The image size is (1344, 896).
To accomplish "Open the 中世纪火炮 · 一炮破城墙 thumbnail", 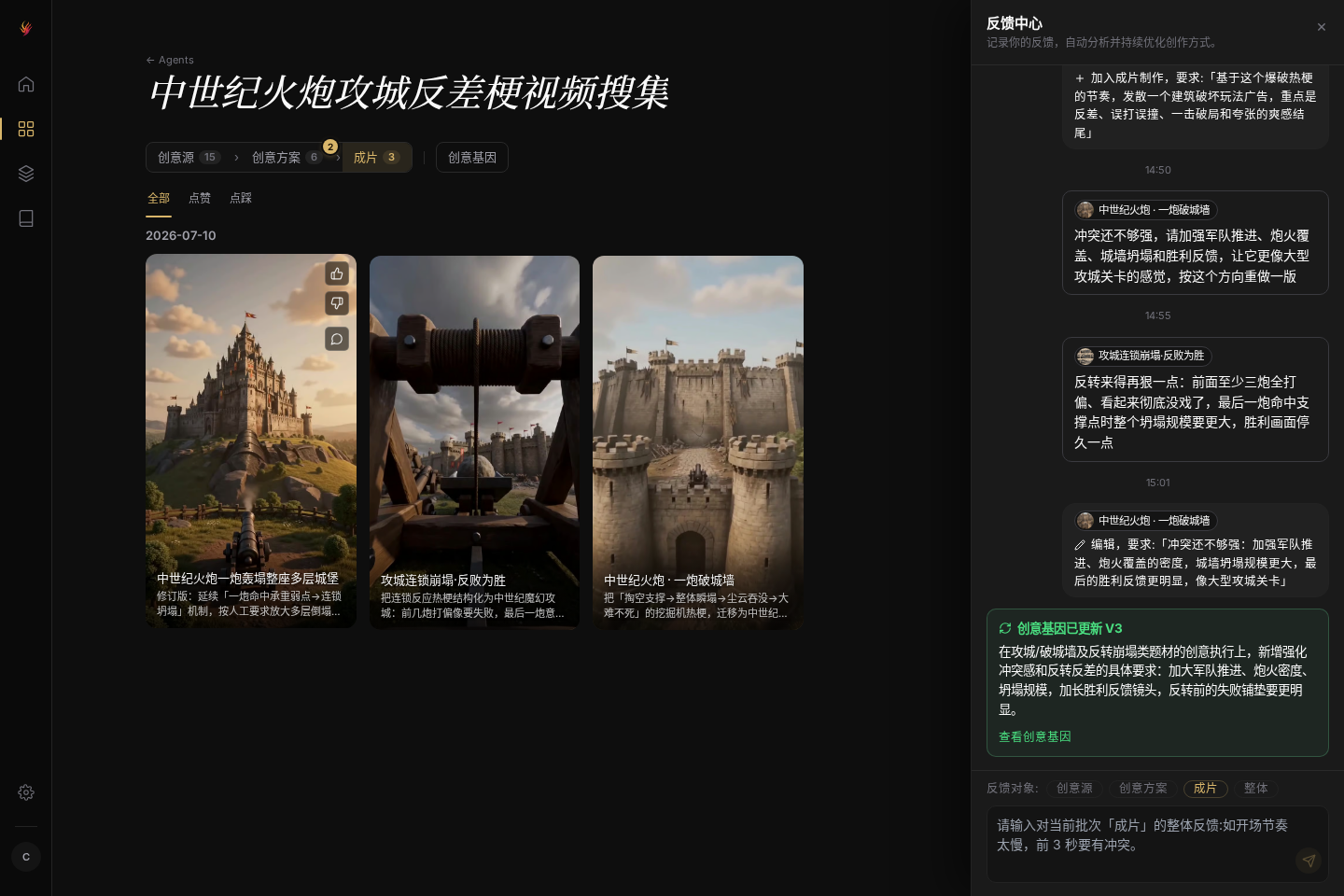I will [698, 442].
